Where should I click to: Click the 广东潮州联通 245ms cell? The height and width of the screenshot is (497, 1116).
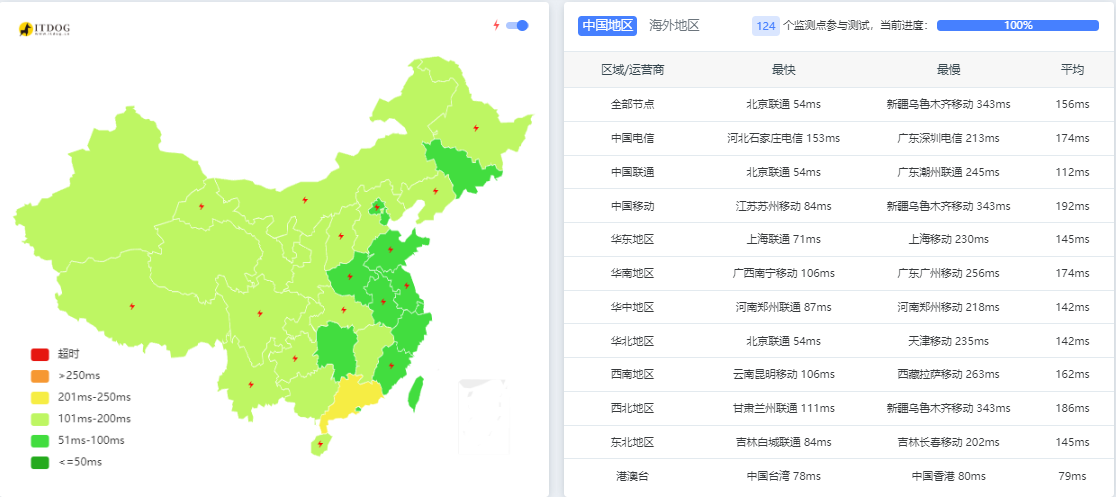pos(949,172)
